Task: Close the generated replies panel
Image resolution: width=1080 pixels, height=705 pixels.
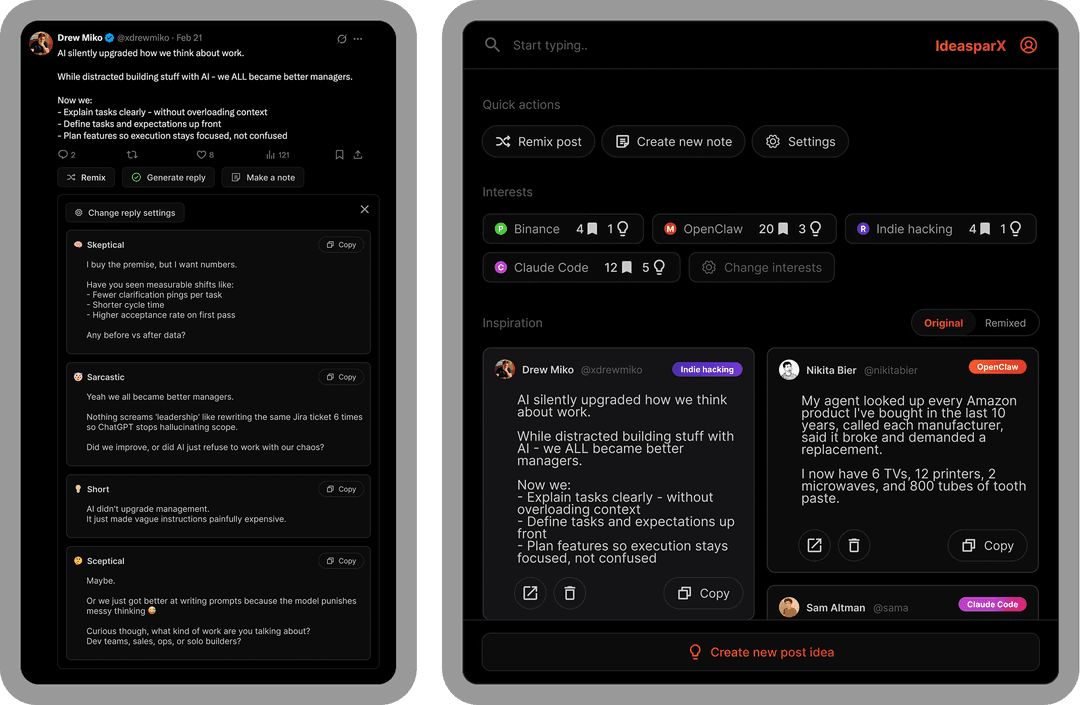Action: [x=364, y=210]
